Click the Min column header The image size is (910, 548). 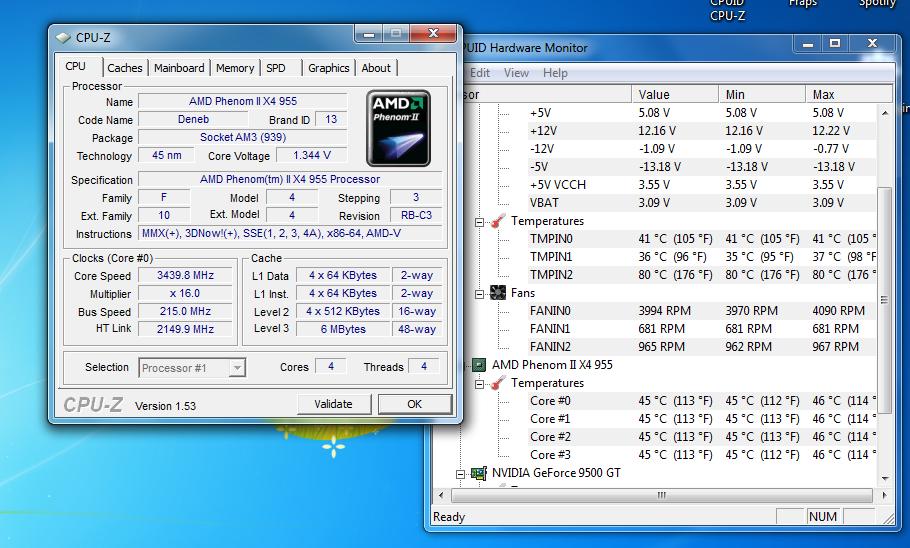(x=762, y=95)
